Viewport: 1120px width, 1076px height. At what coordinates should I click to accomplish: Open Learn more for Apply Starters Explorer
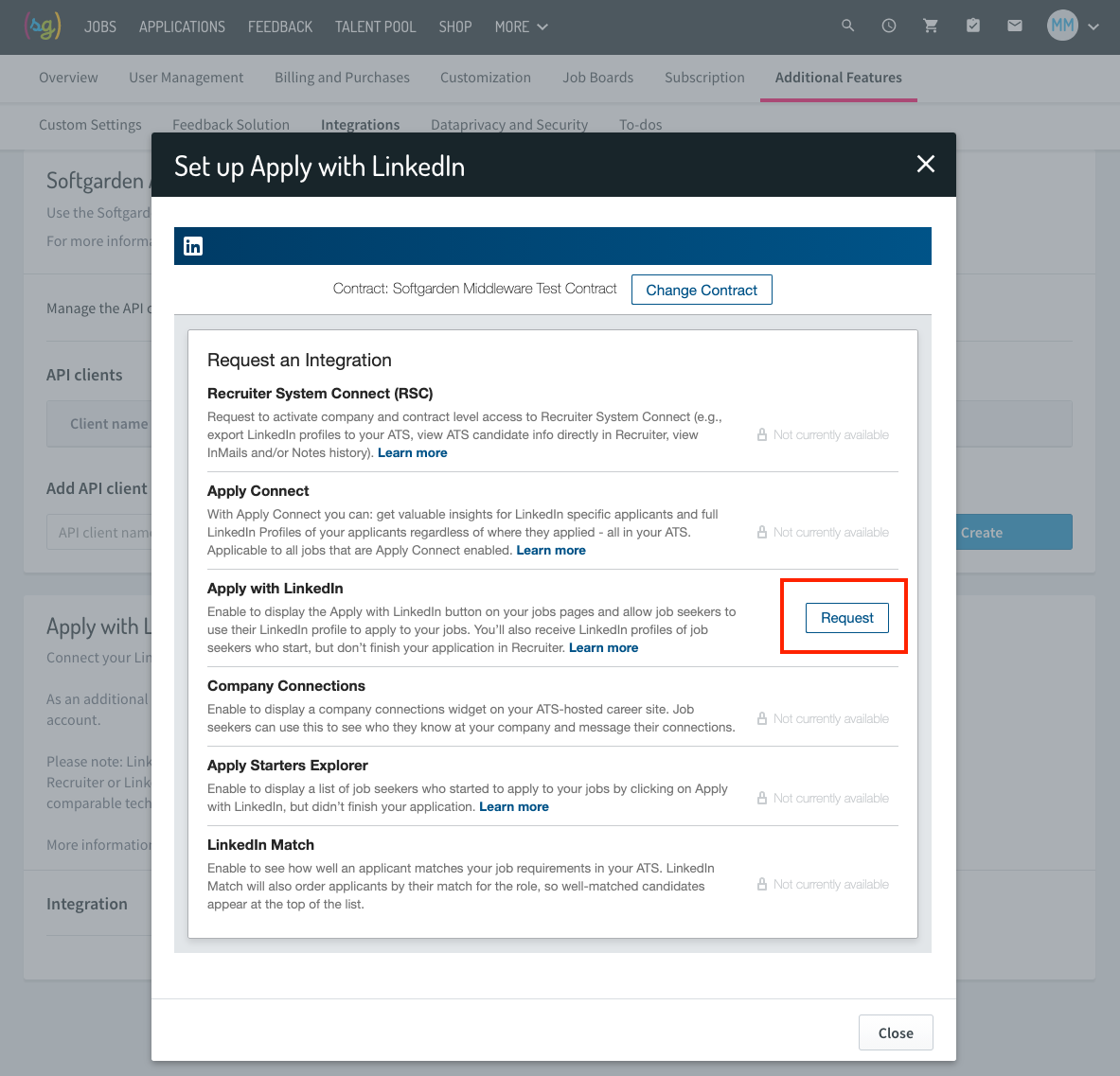click(x=513, y=807)
